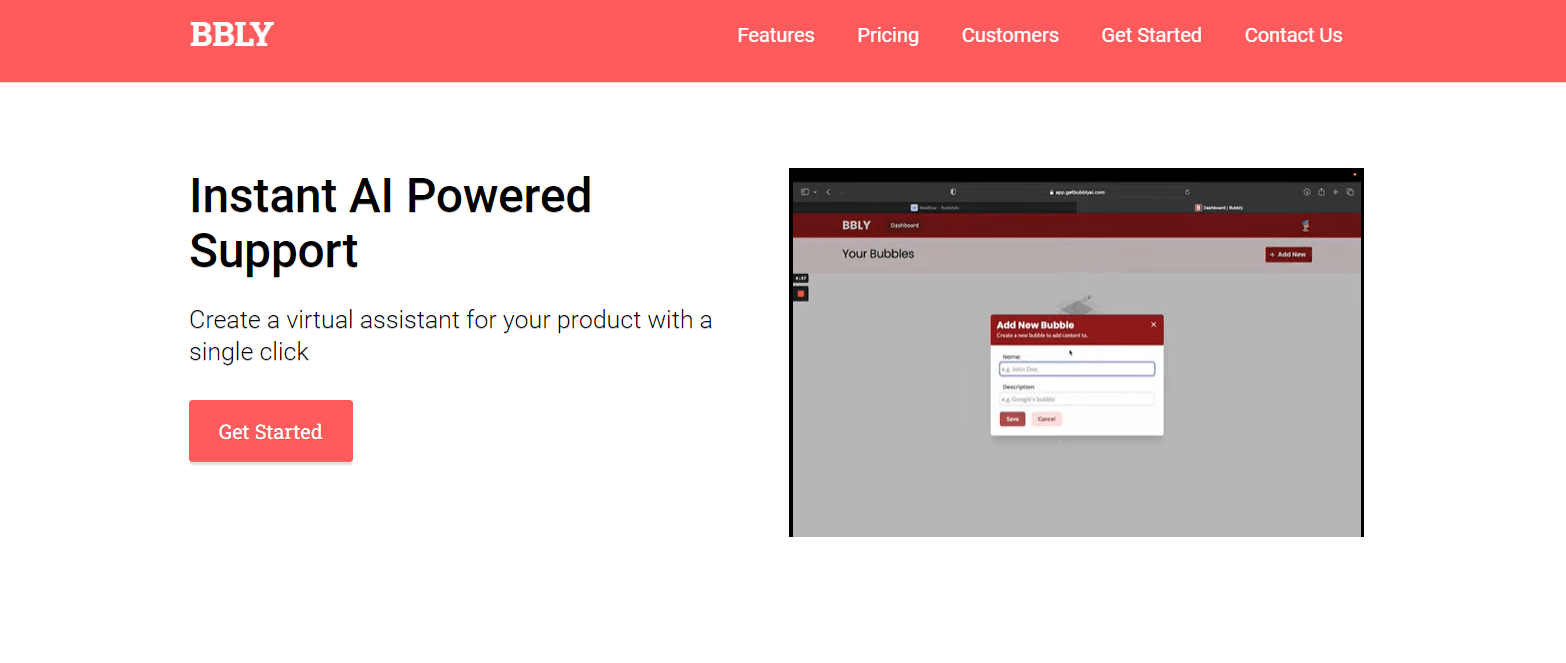Select Get Started in the top navigation
Viewport: 1566px width, 663px height.
1151,35
